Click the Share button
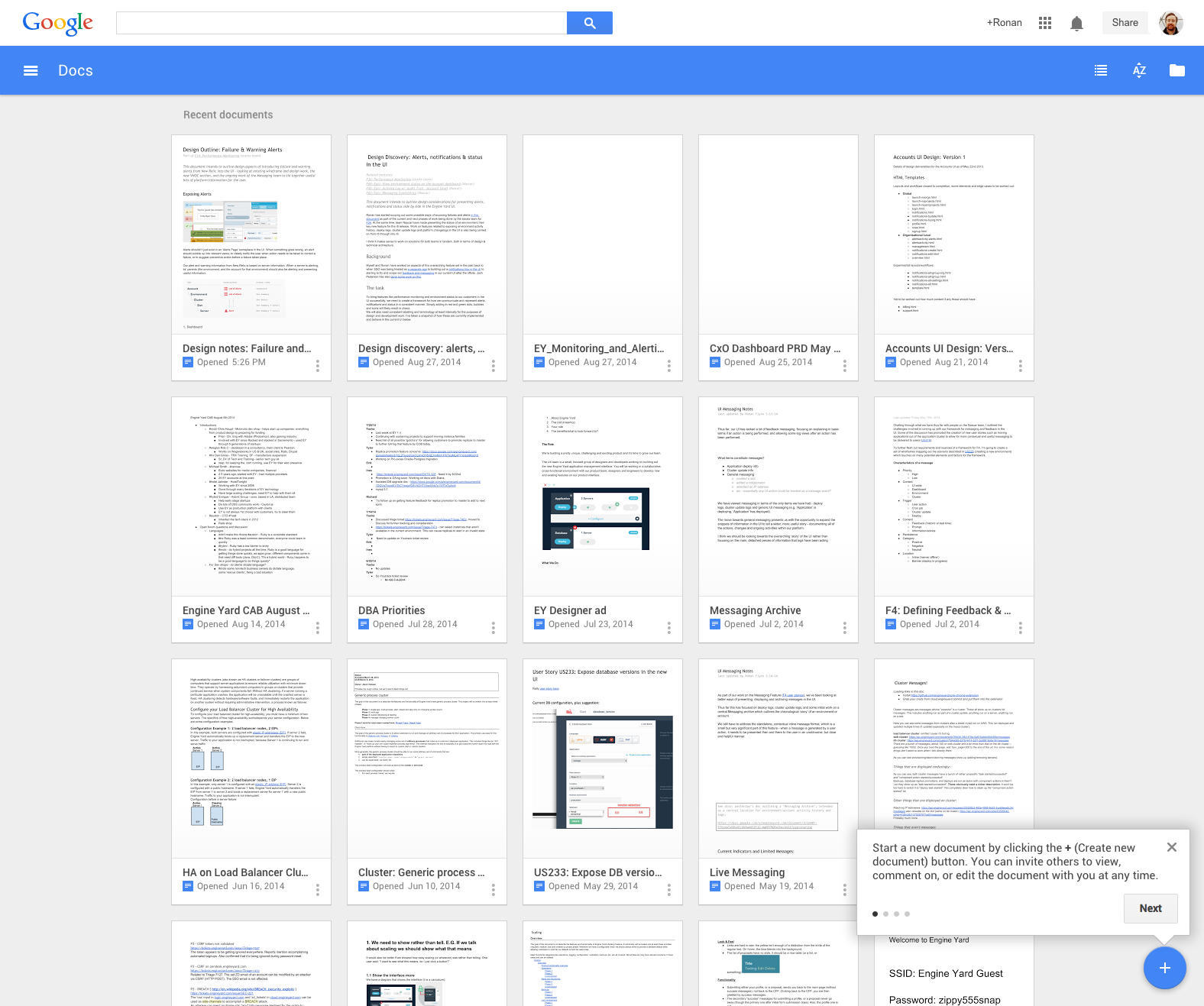Screen dimensions: 1204x1006 tap(1125, 23)
